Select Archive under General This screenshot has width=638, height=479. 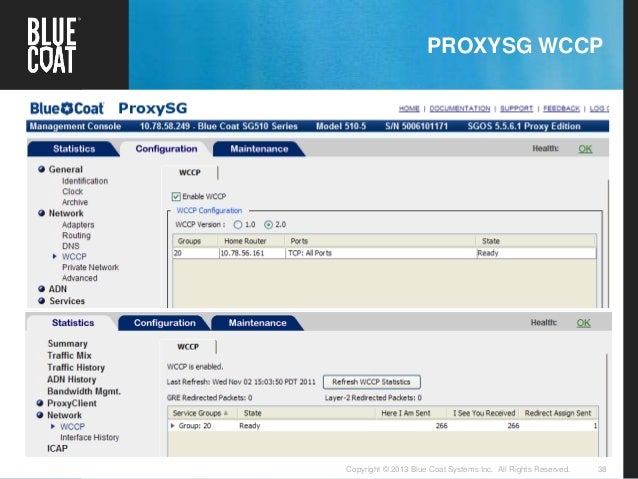pos(75,202)
